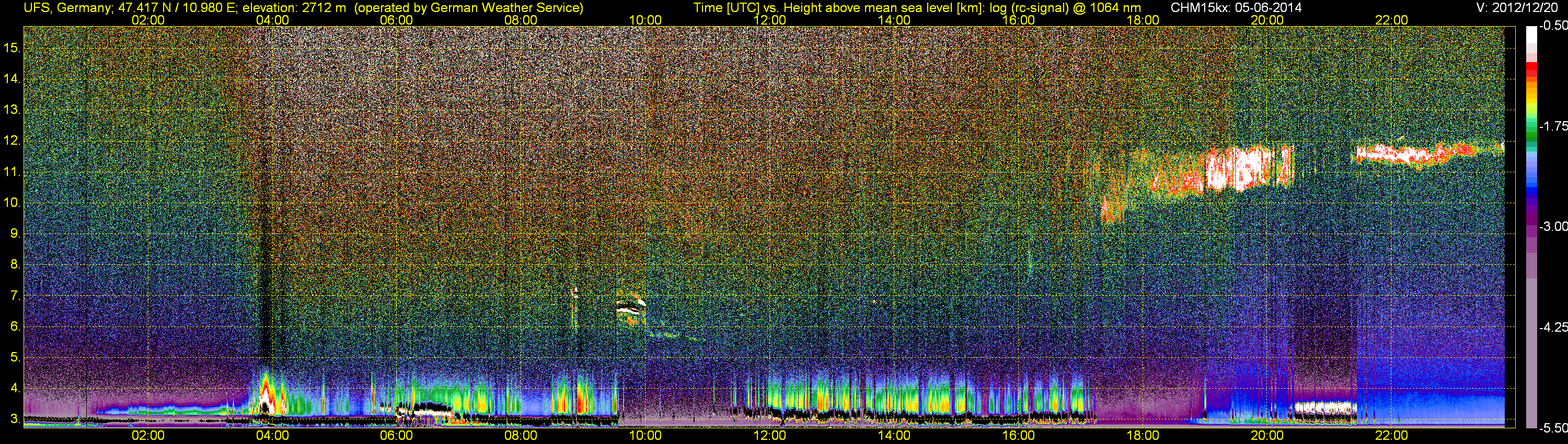Click the 10 km height axis label
The width and height of the screenshot is (1568, 444).
pyautogui.click(x=11, y=203)
